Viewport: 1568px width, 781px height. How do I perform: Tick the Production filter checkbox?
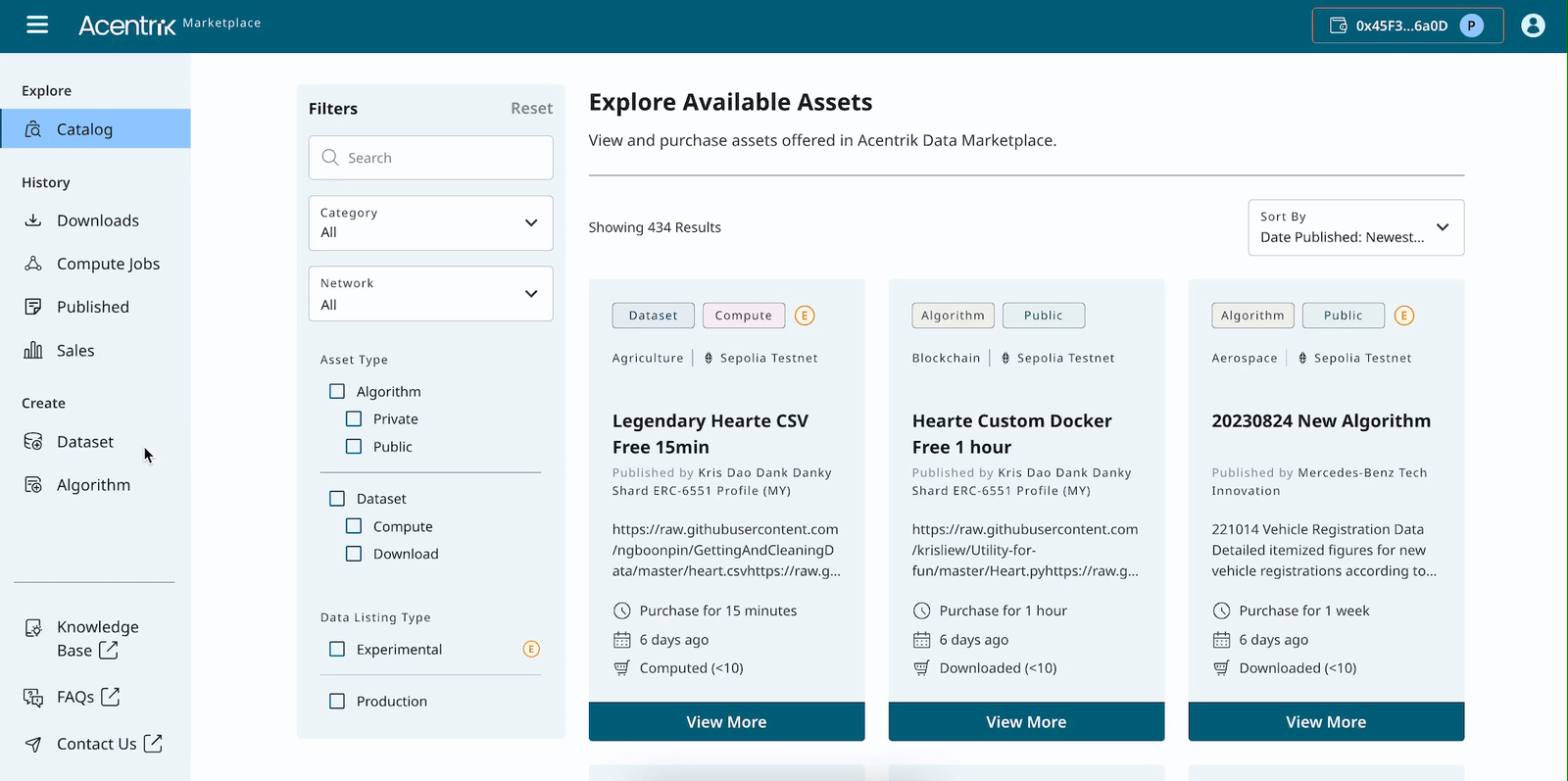[337, 702]
